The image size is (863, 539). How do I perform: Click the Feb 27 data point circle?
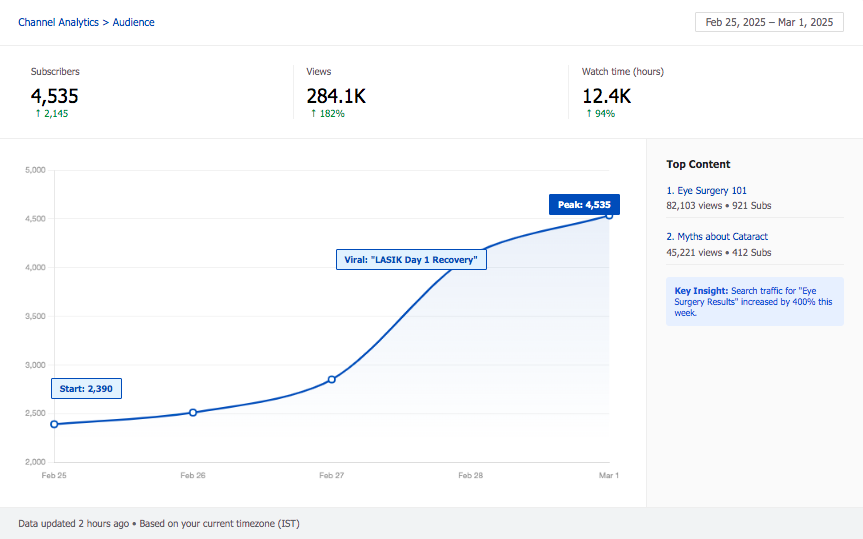(332, 379)
